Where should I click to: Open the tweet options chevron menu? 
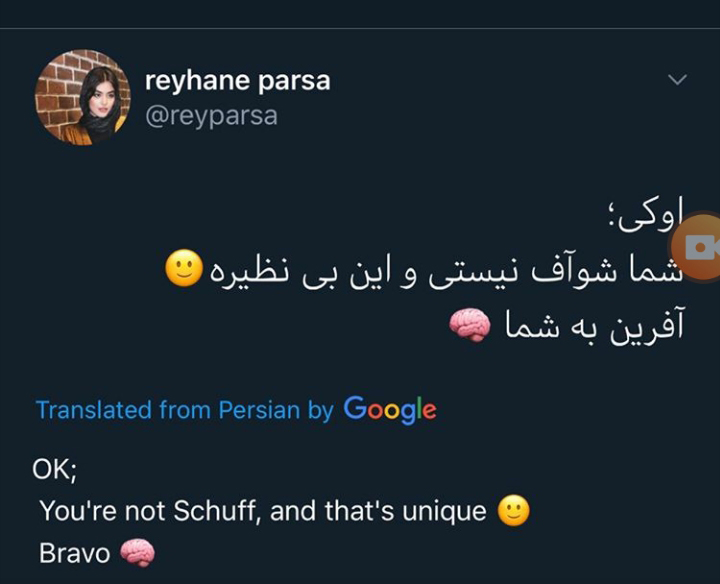click(x=677, y=80)
